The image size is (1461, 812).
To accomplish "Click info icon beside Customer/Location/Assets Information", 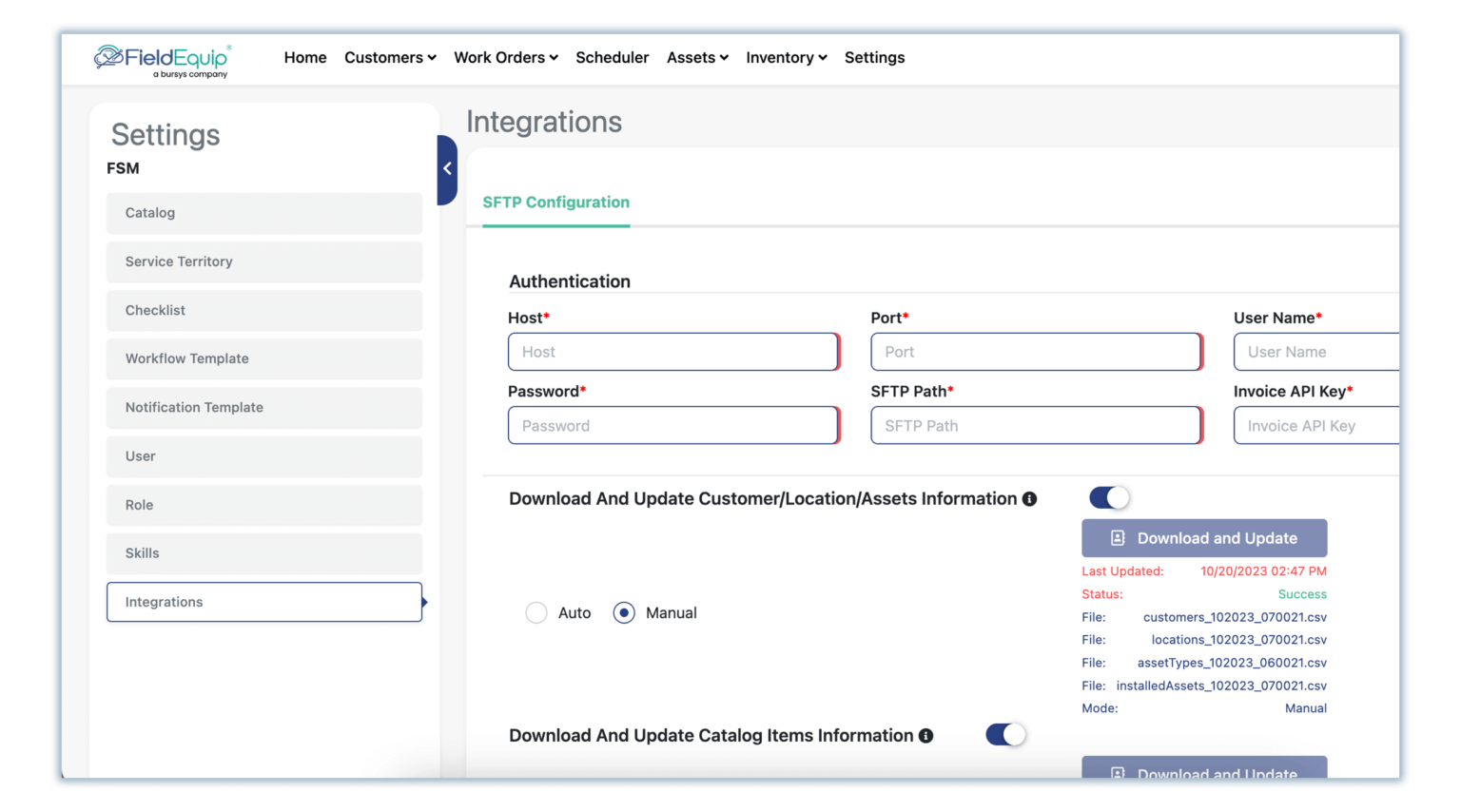I will [x=1029, y=497].
